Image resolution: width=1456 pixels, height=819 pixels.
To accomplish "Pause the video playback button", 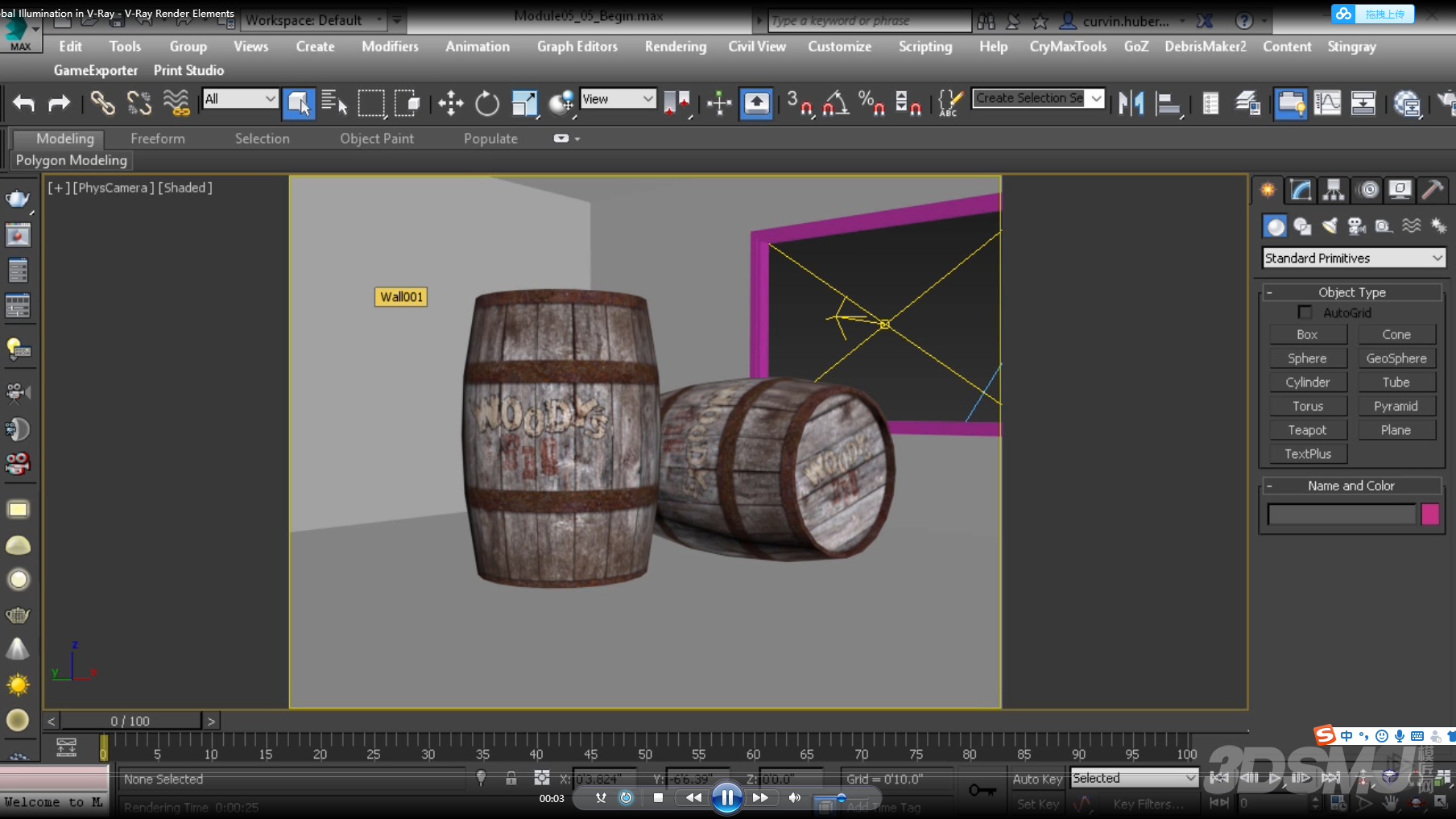I will [726, 798].
